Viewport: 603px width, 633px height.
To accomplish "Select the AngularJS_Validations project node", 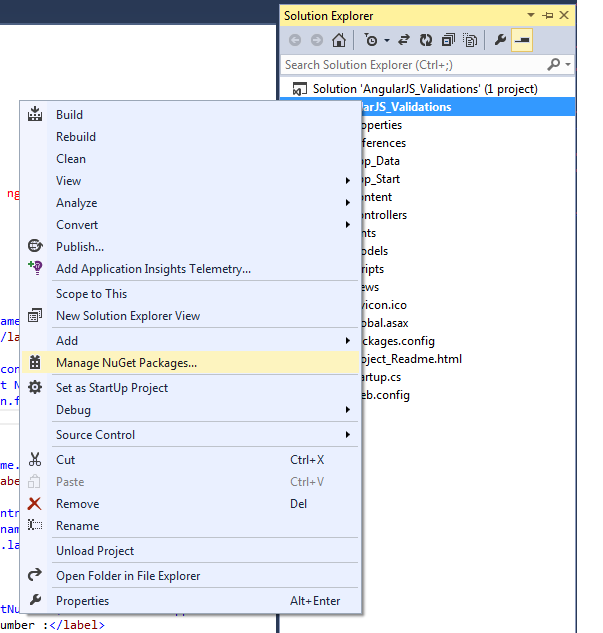I will coord(467,107).
